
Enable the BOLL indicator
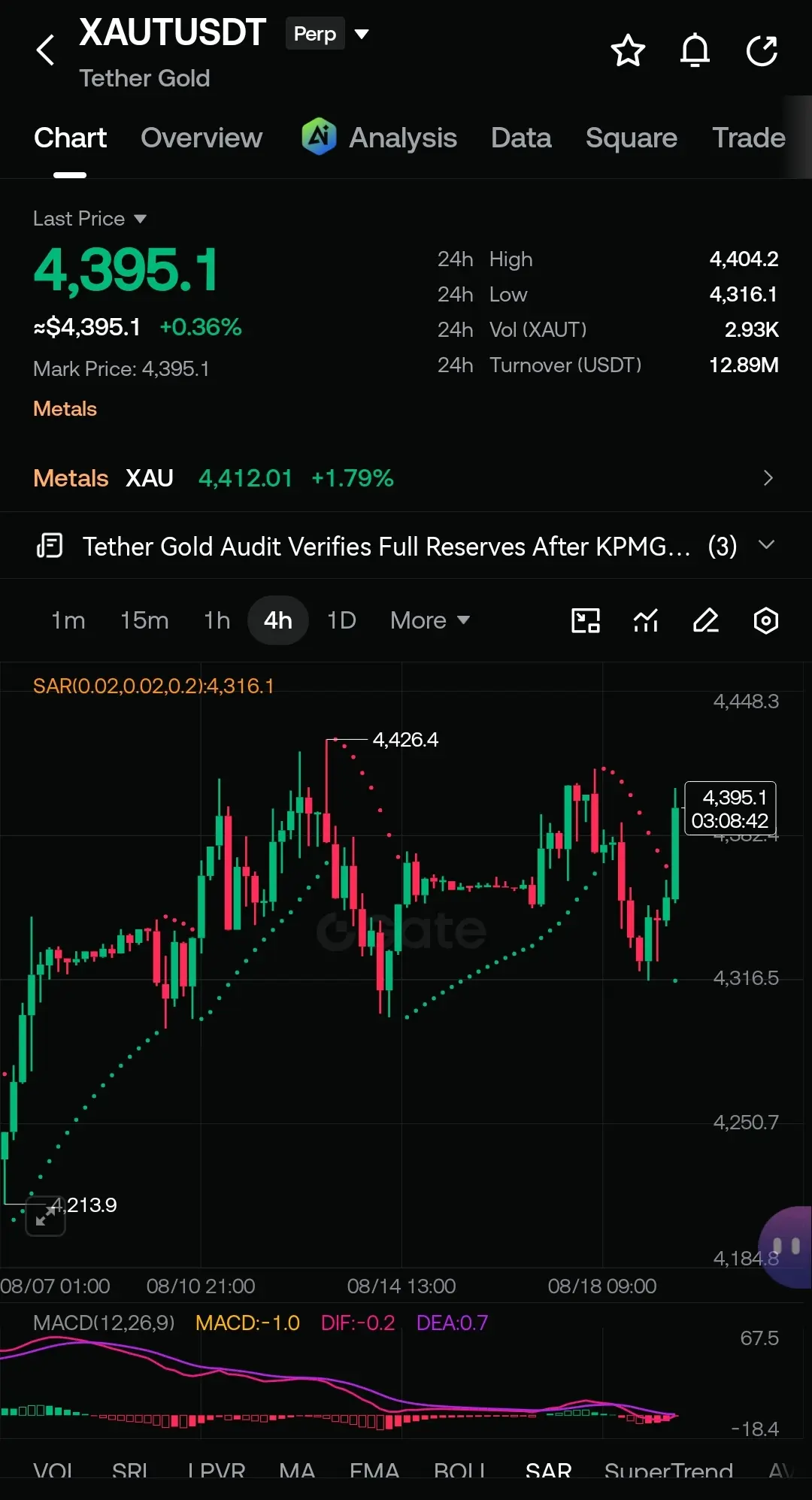coord(460,1470)
